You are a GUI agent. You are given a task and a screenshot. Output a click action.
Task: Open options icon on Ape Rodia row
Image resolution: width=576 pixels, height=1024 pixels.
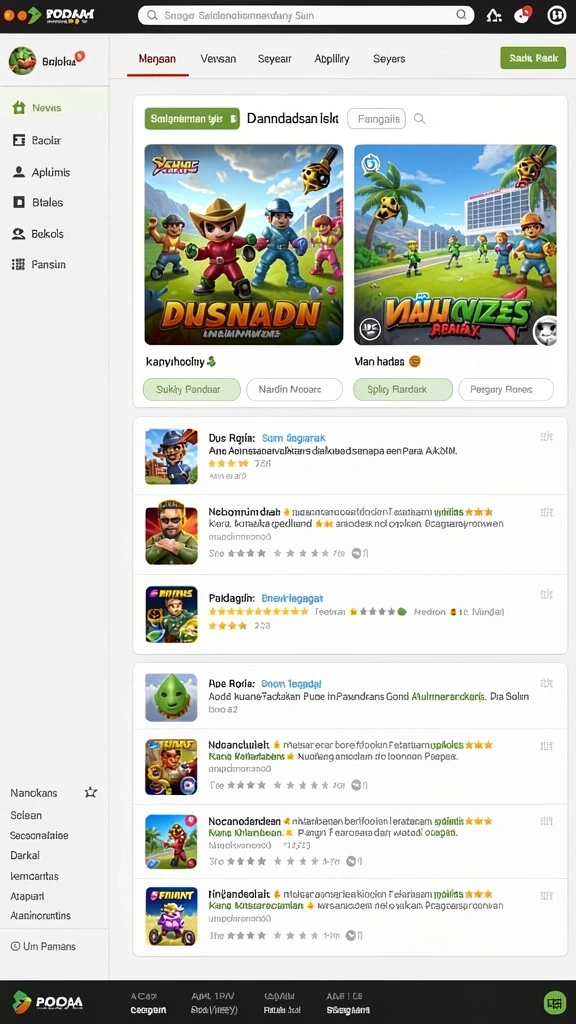pos(547,683)
